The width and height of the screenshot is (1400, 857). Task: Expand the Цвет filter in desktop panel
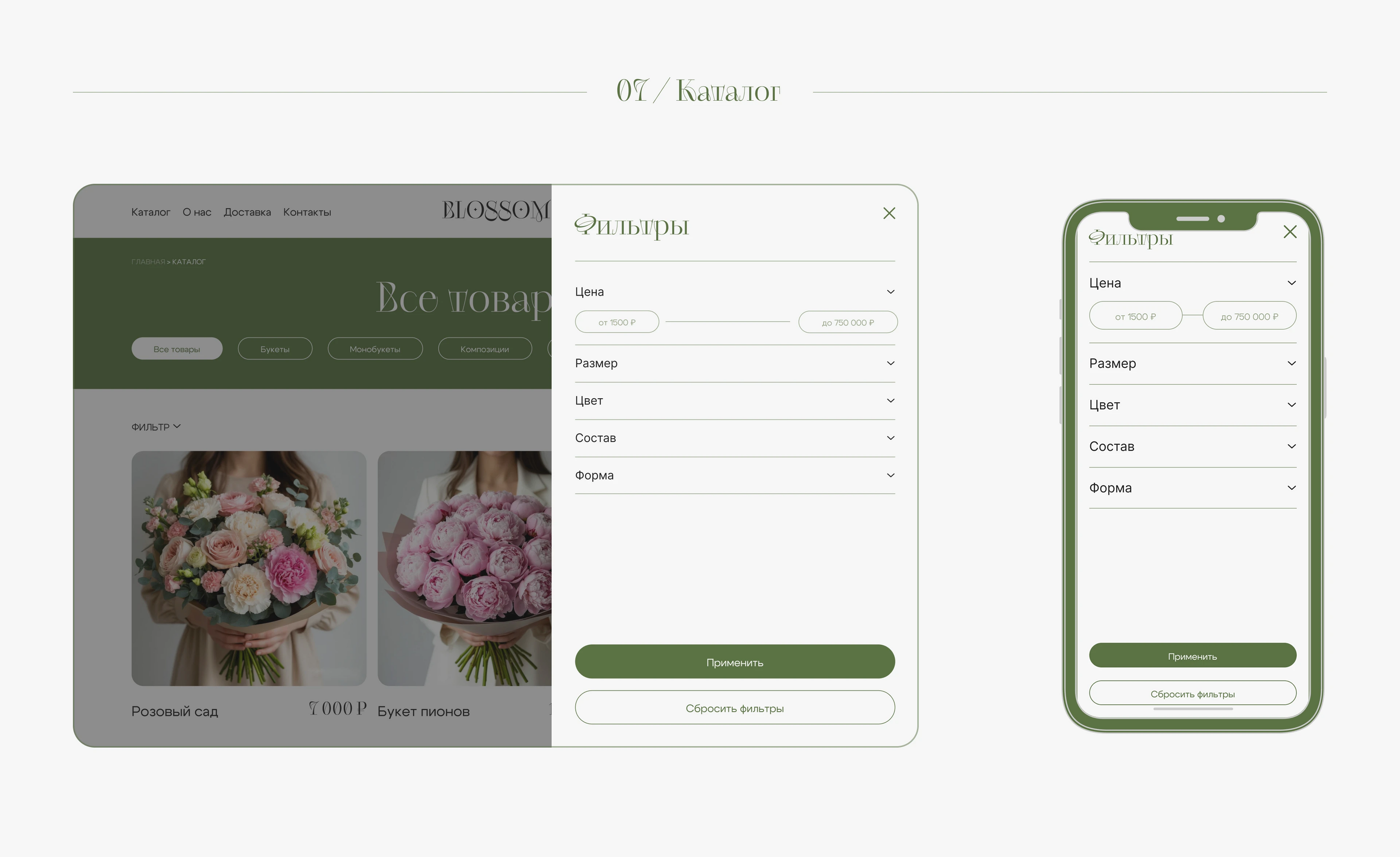[890, 400]
